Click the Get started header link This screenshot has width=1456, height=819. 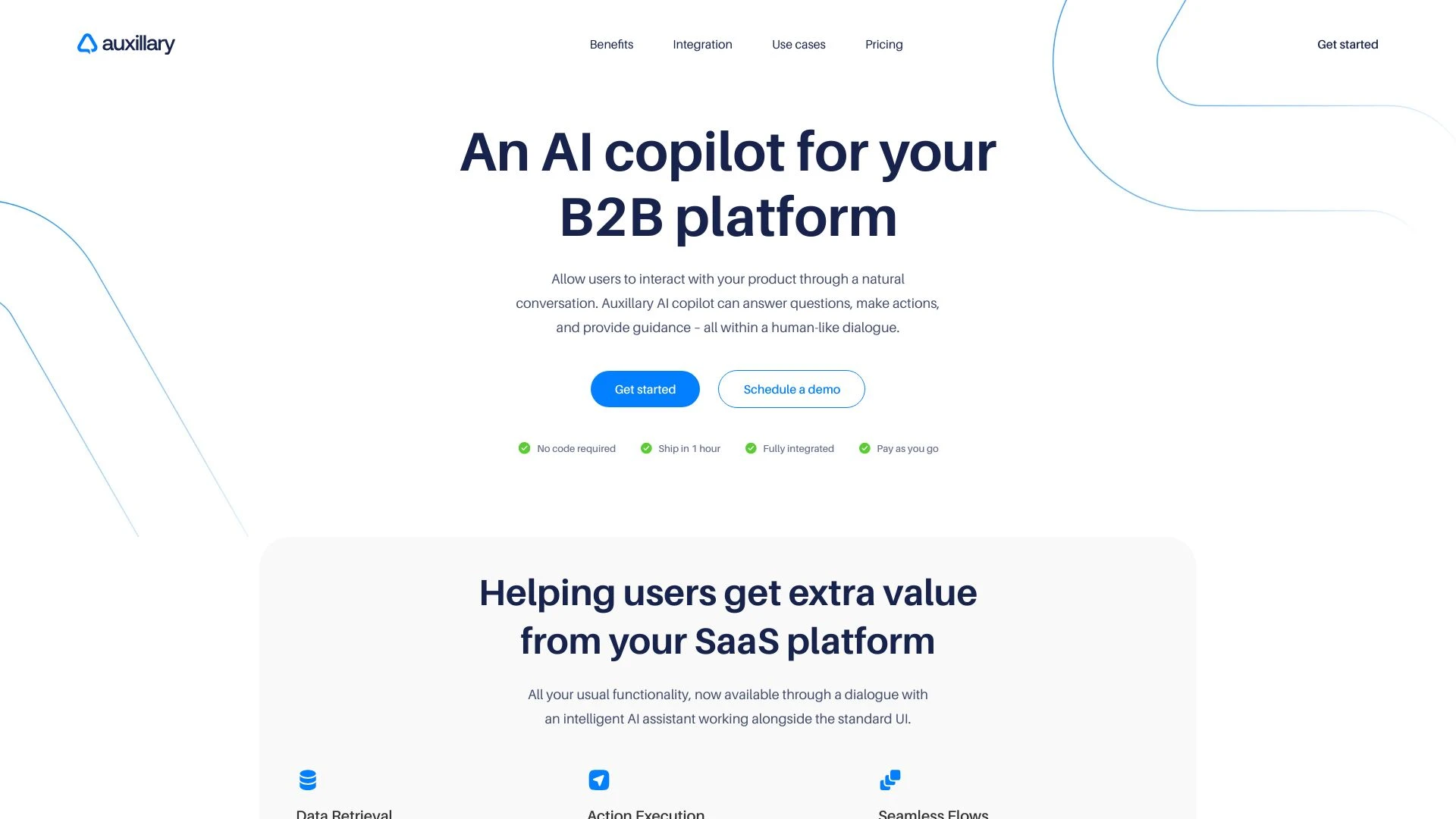[x=1347, y=44]
